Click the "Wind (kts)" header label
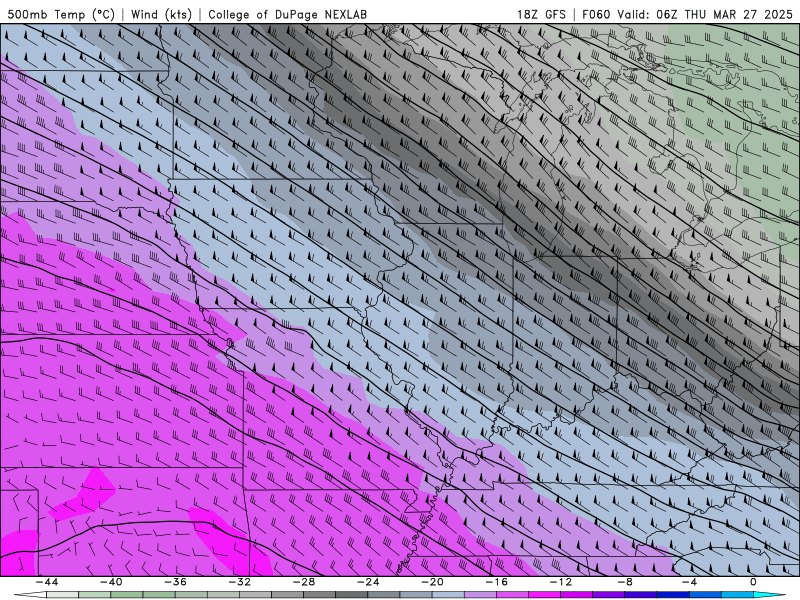Image resolution: width=800 pixels, height=600 pixels. coord(161,14)
